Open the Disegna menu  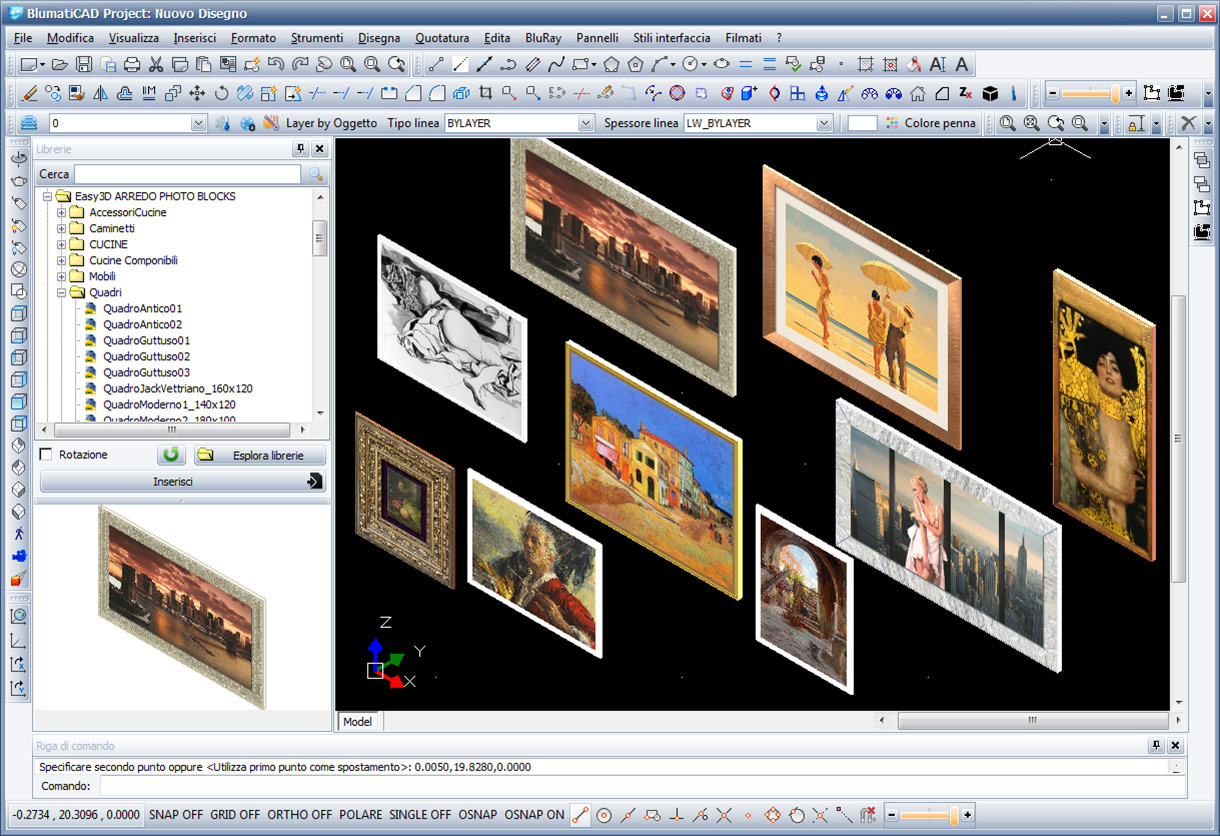coord(378,38)
